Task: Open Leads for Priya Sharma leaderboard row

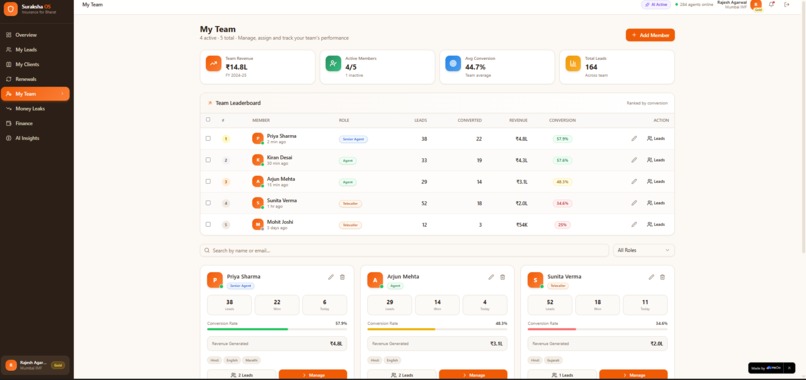Action: tap(656, 138)
